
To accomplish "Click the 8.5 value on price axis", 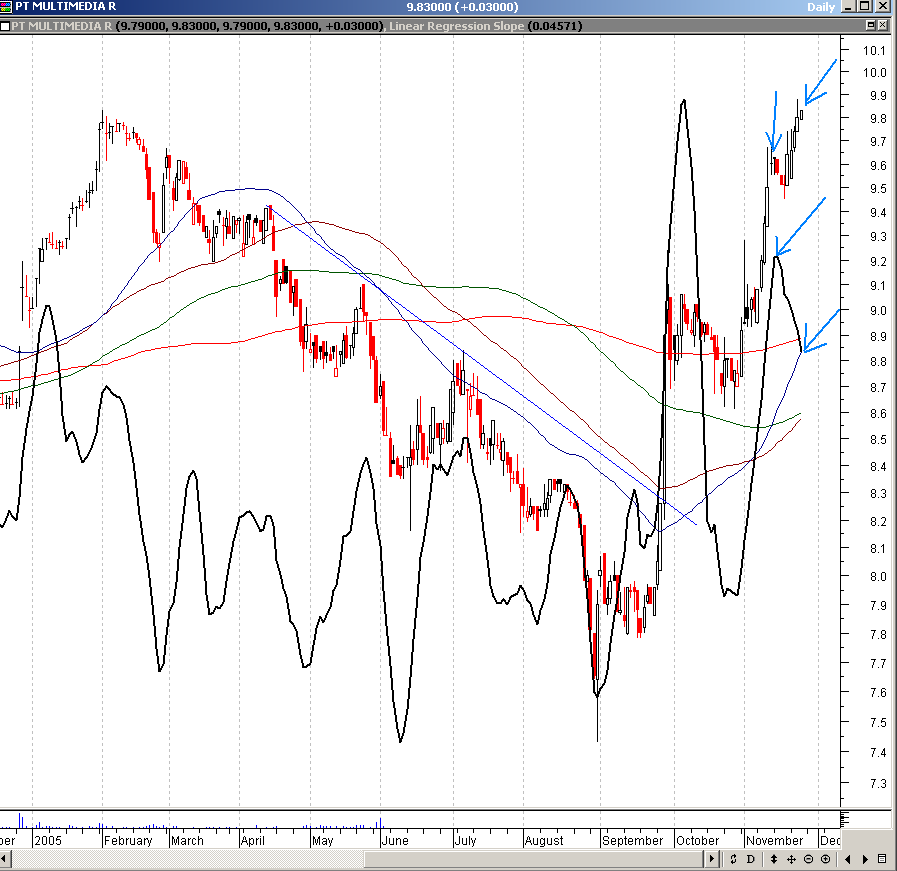I will point(878,440).
